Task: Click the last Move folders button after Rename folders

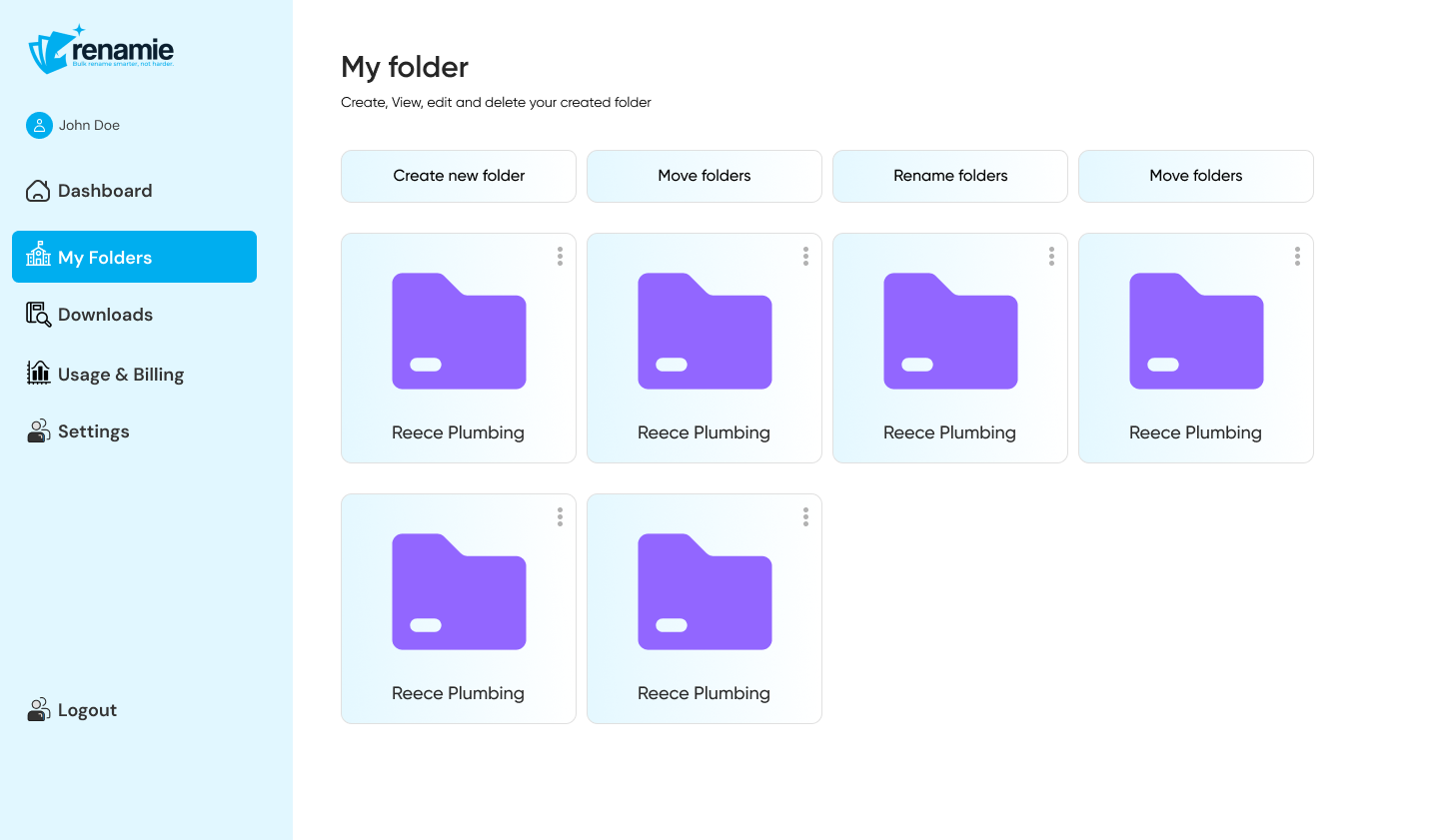Action: click(x=1196, y=176)
